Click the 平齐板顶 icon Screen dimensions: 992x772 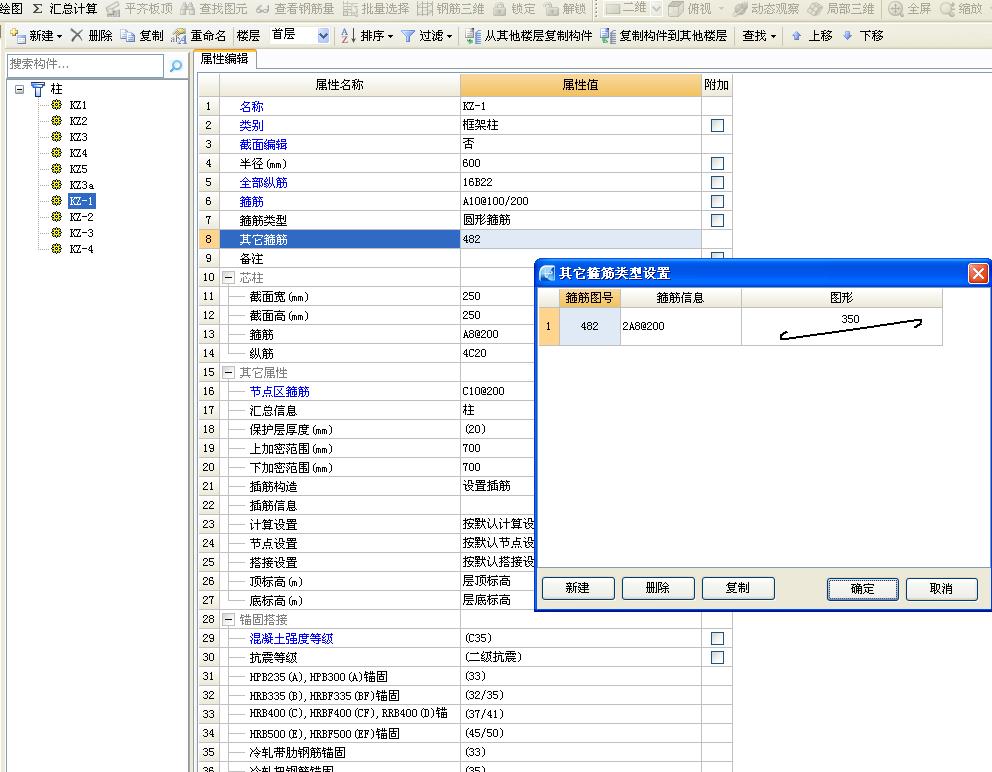click(x=113, y=9)
